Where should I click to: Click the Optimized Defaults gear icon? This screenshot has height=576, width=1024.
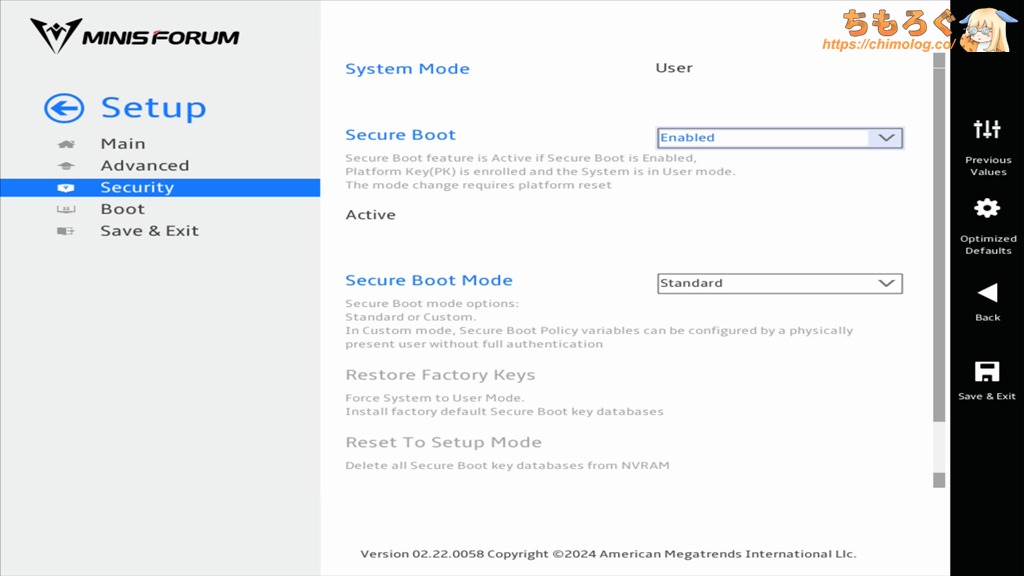pos(987,208)
